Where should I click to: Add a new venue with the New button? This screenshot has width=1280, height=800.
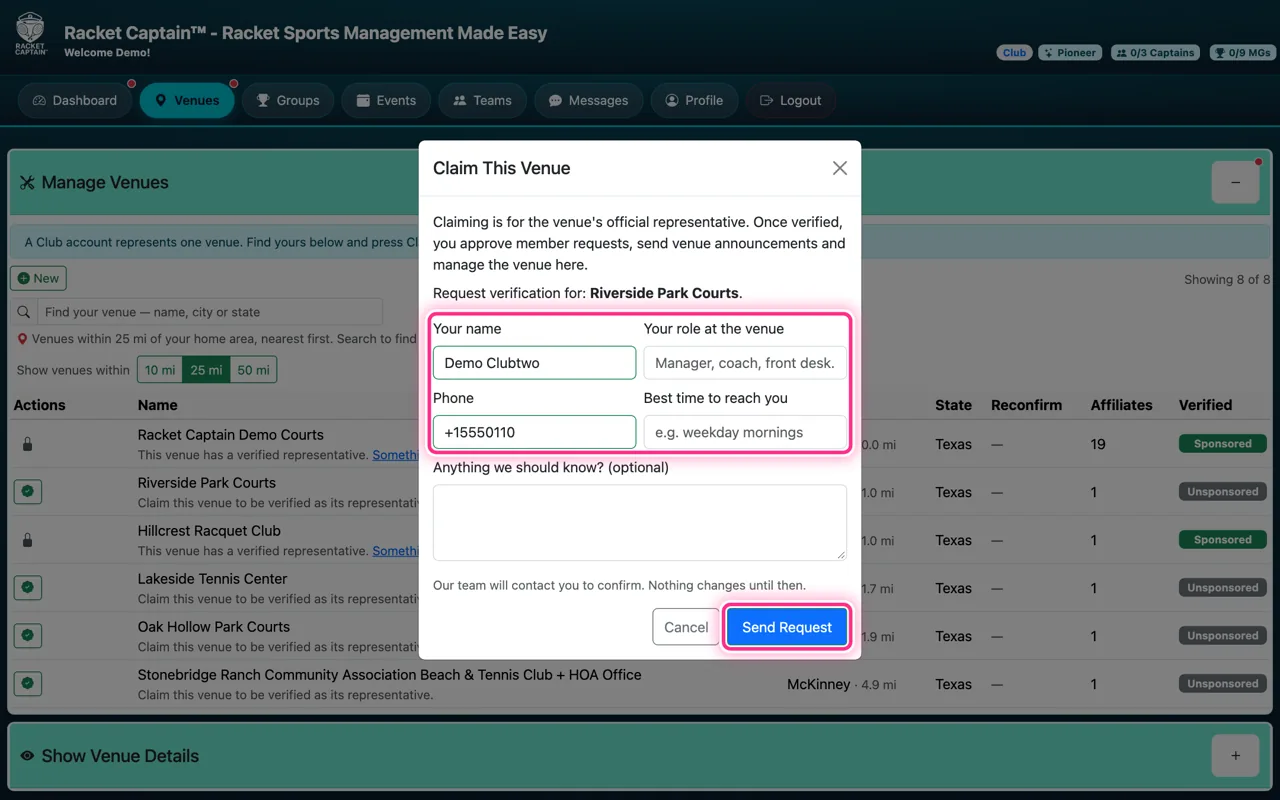38,279
